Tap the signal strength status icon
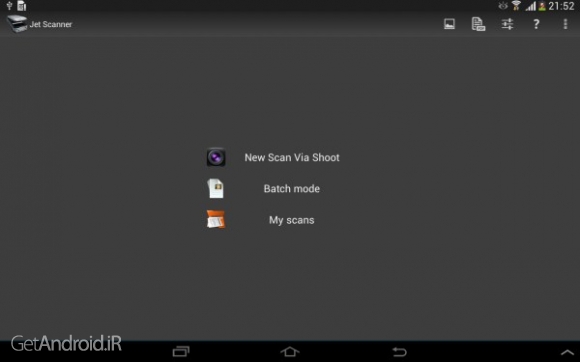This screenshot has width=580, height=362. tap(531, 6)
